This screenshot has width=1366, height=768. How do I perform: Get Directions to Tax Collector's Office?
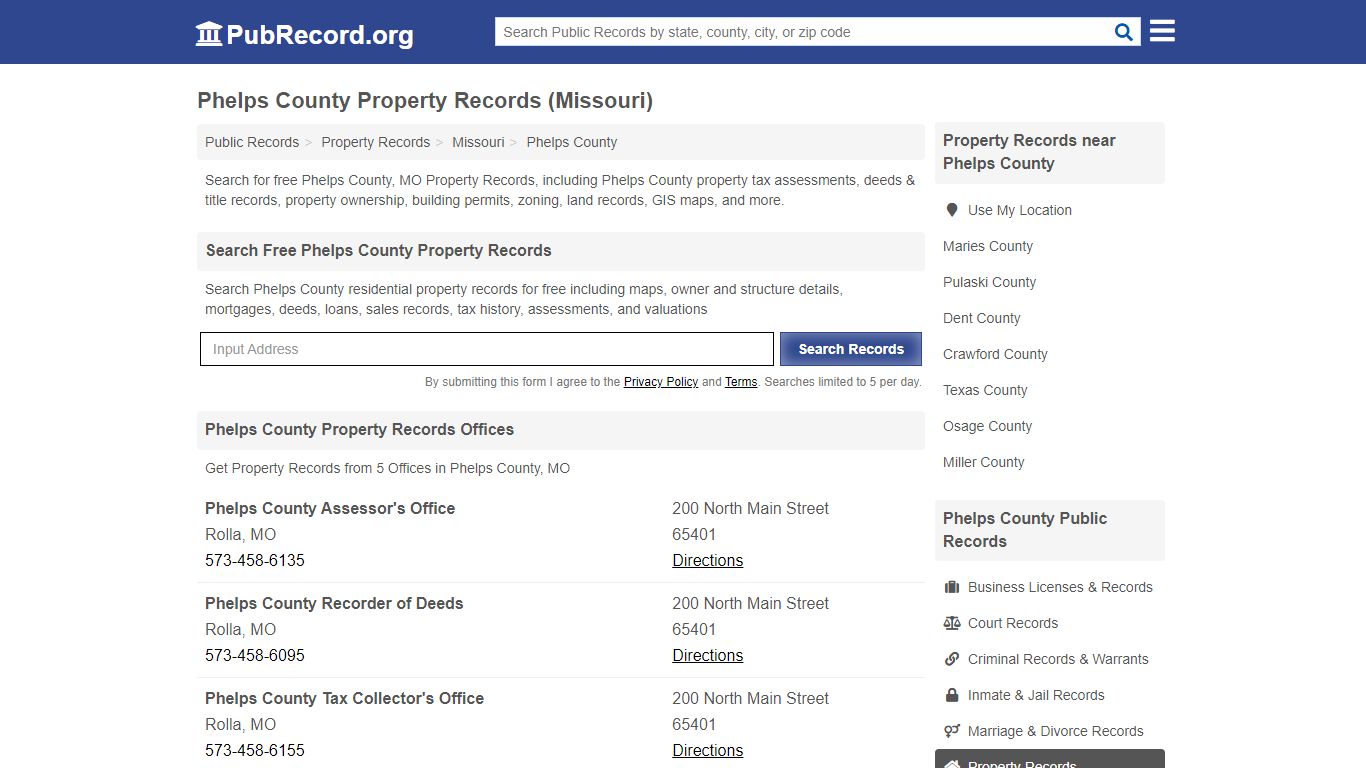tap(707, 750)
